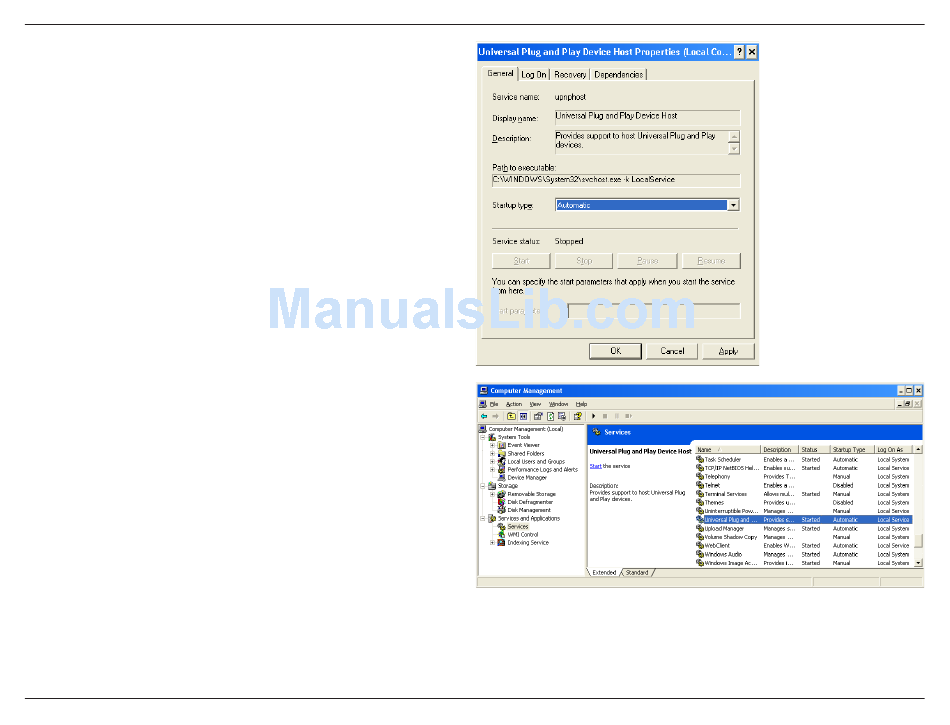Click the Help toolbar icon with question mark
950x725 pixels.
[578, 416]
